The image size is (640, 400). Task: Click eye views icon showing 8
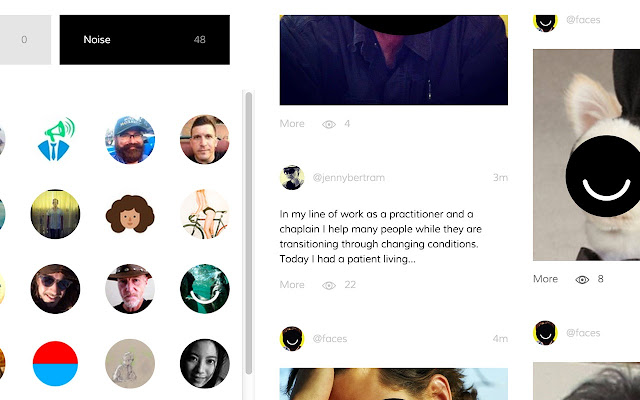(x=582, y=280)
